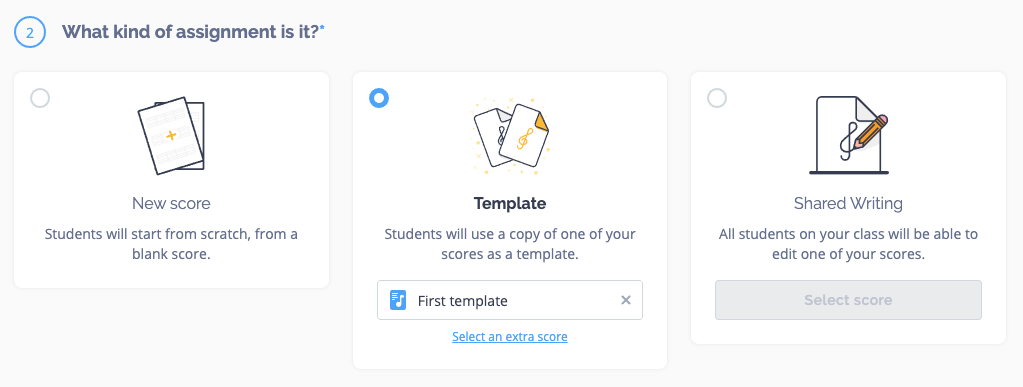Click 'All students on your class' description
The width and height of the screenshot is (1023, 387).
(x=848, y=244)
